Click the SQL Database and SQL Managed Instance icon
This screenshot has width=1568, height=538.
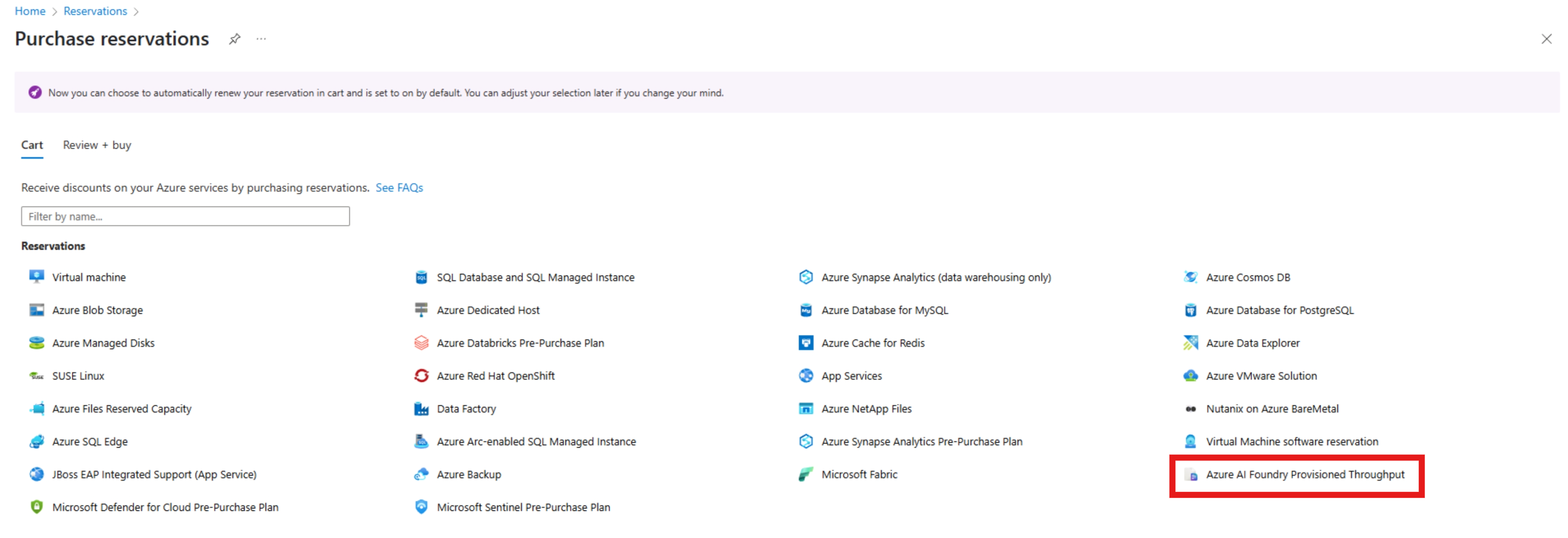(421, 277)
